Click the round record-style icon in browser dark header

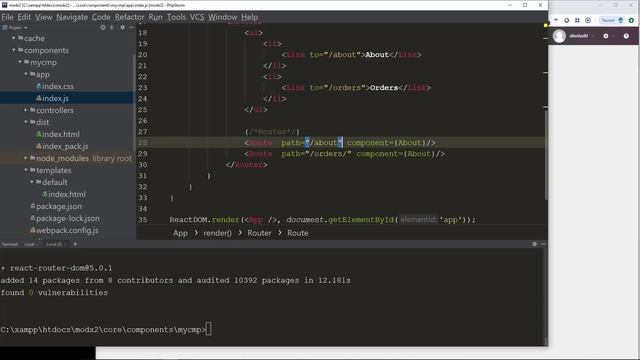click(606, 36)
